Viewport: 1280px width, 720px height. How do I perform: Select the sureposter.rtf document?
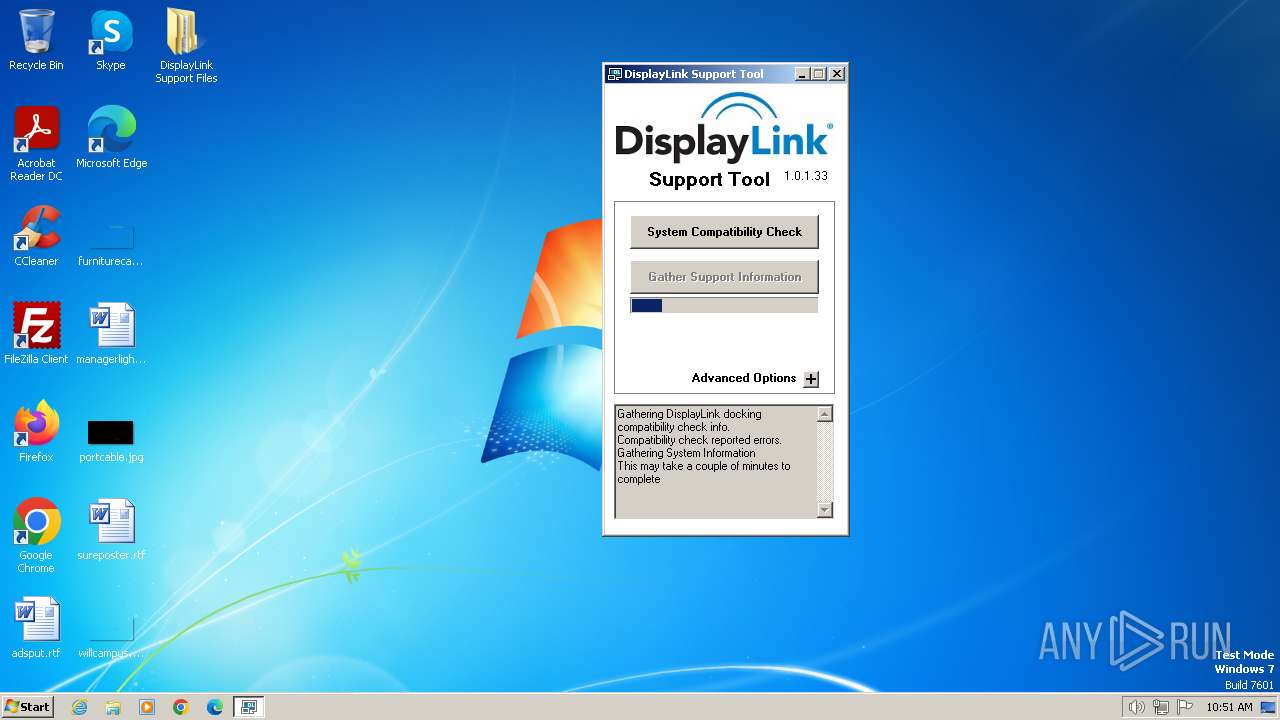click(111, 530)
